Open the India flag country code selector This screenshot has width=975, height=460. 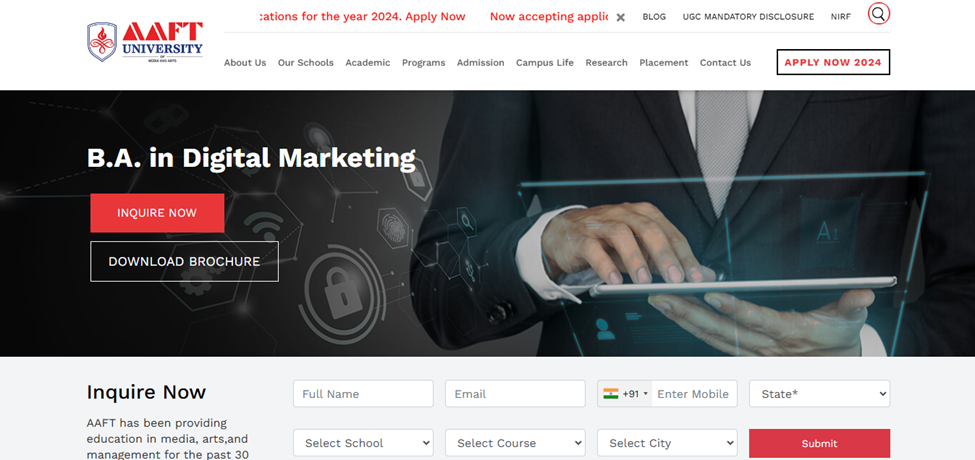tap(625, 393)
